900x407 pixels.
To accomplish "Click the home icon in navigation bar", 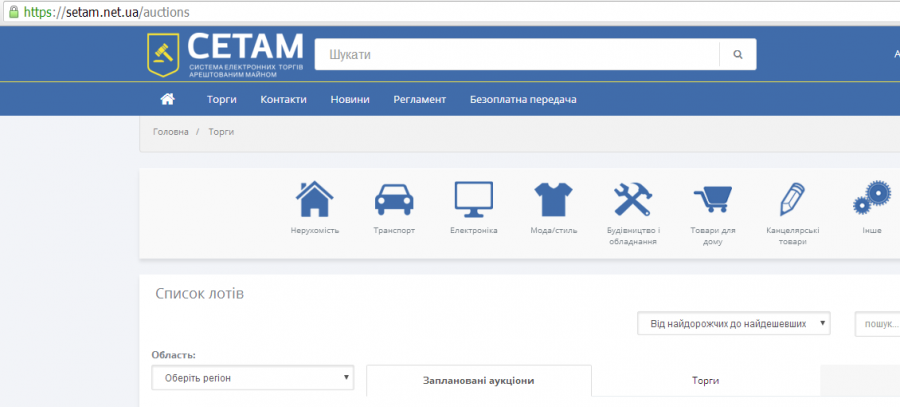I will click(167, 99).
